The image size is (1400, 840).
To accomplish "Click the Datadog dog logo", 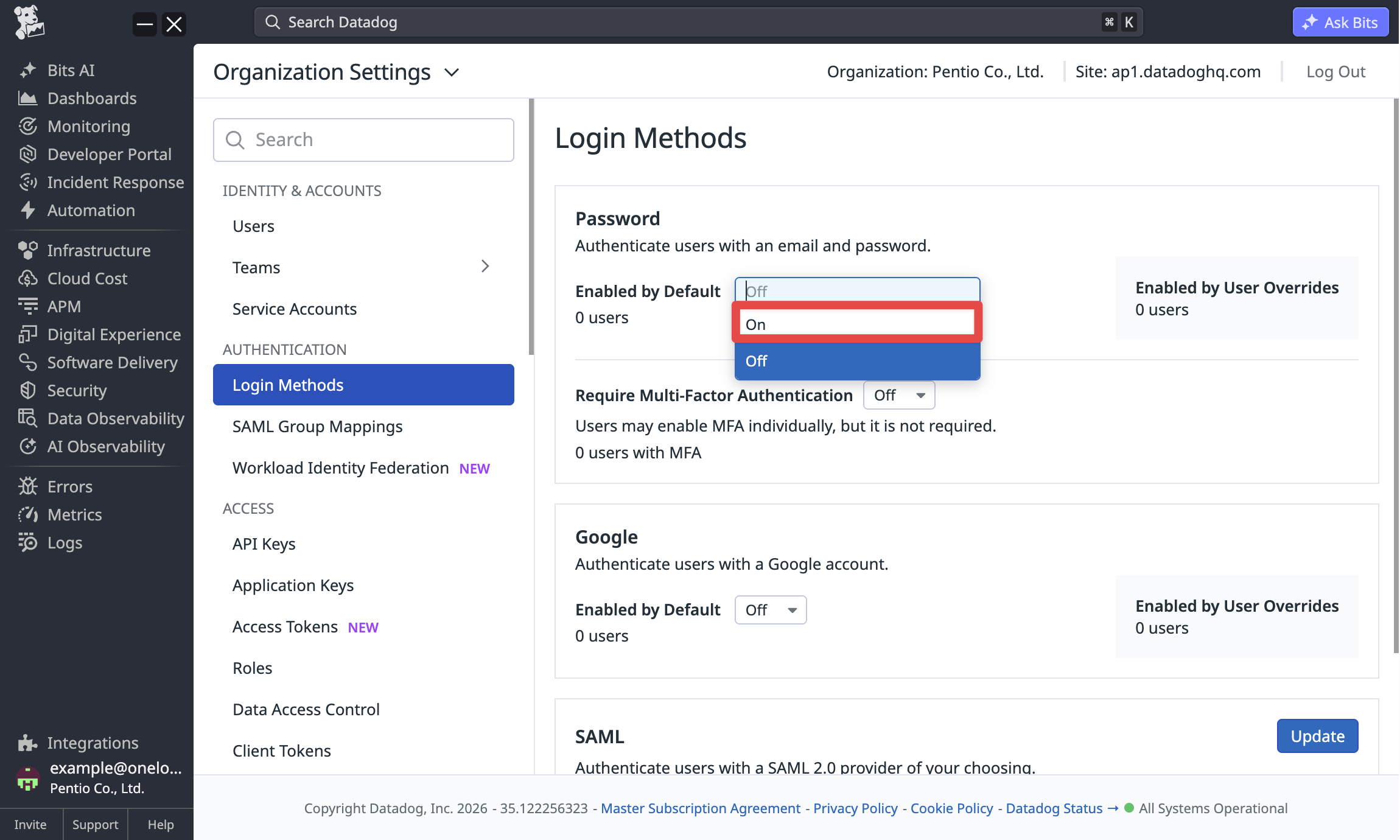I will click(29, 23).
